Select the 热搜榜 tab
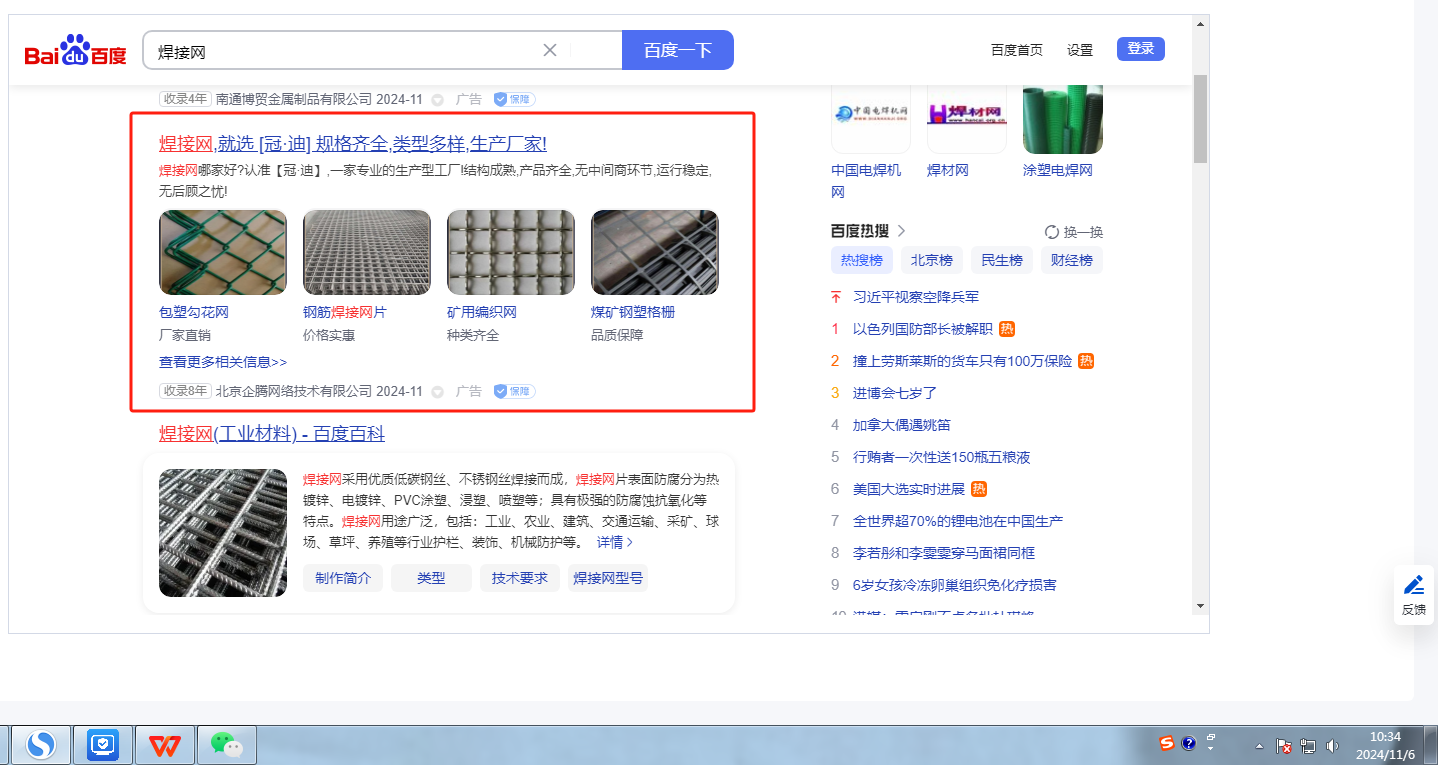1438x765 pixels. coord(862,261)
